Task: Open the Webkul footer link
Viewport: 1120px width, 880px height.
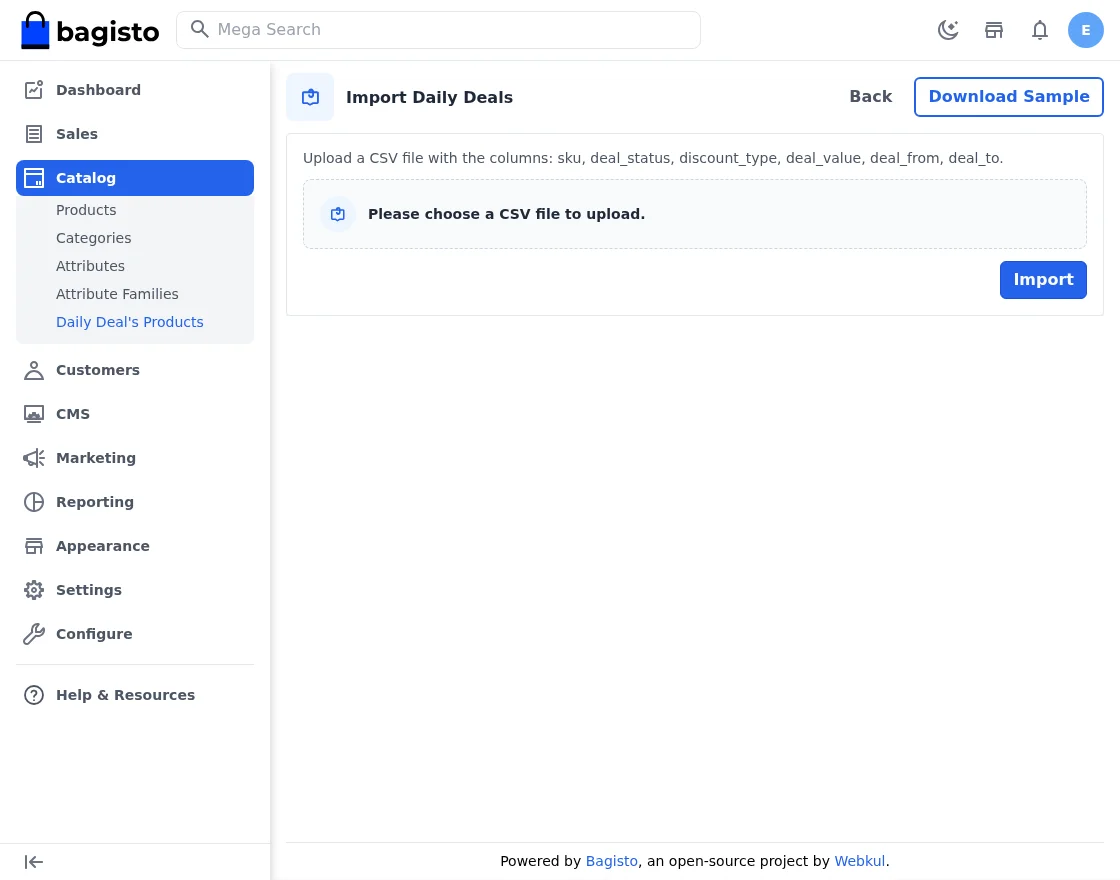Action: tap(859, 861)
